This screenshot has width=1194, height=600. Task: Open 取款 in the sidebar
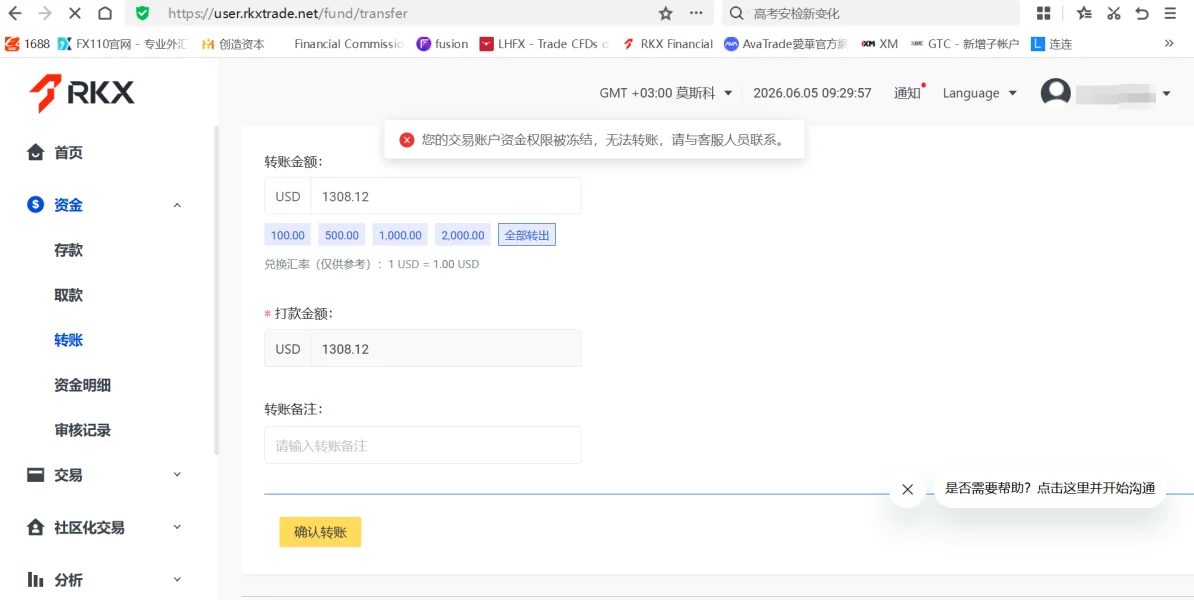pyautogui.click(x=69, y=295)
